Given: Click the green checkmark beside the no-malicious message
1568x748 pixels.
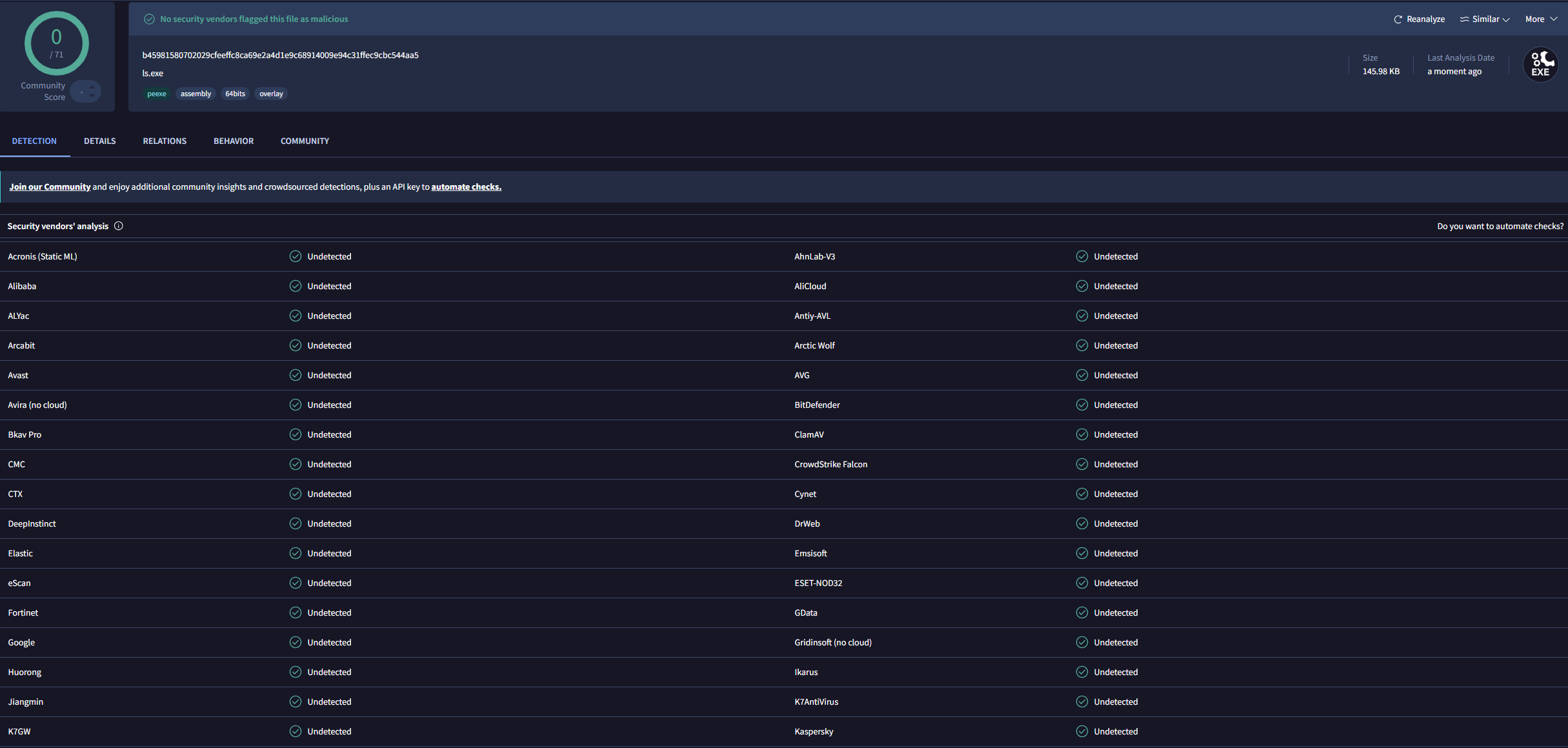Looking at the screenshot, I should [x=149, y=19].
